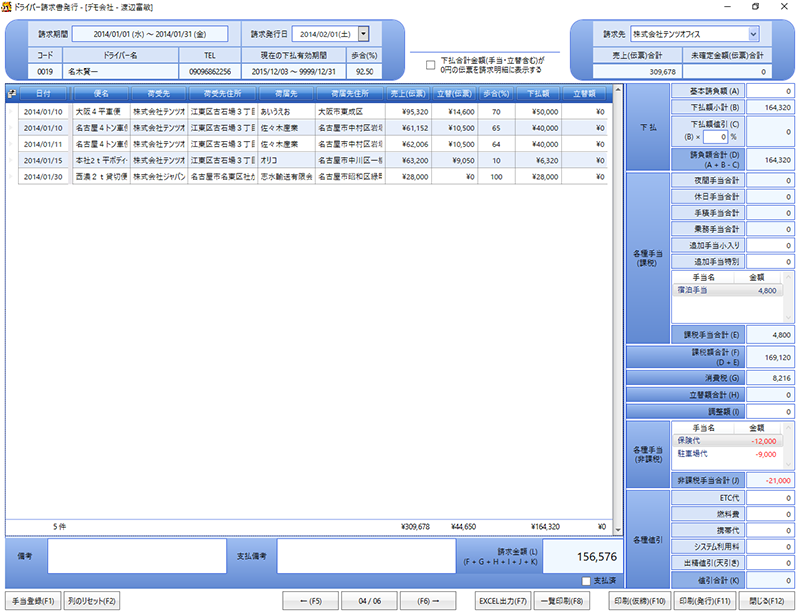Expand the 請求先 company combo box
Screen dimensions: 800x615
point(753,34)
